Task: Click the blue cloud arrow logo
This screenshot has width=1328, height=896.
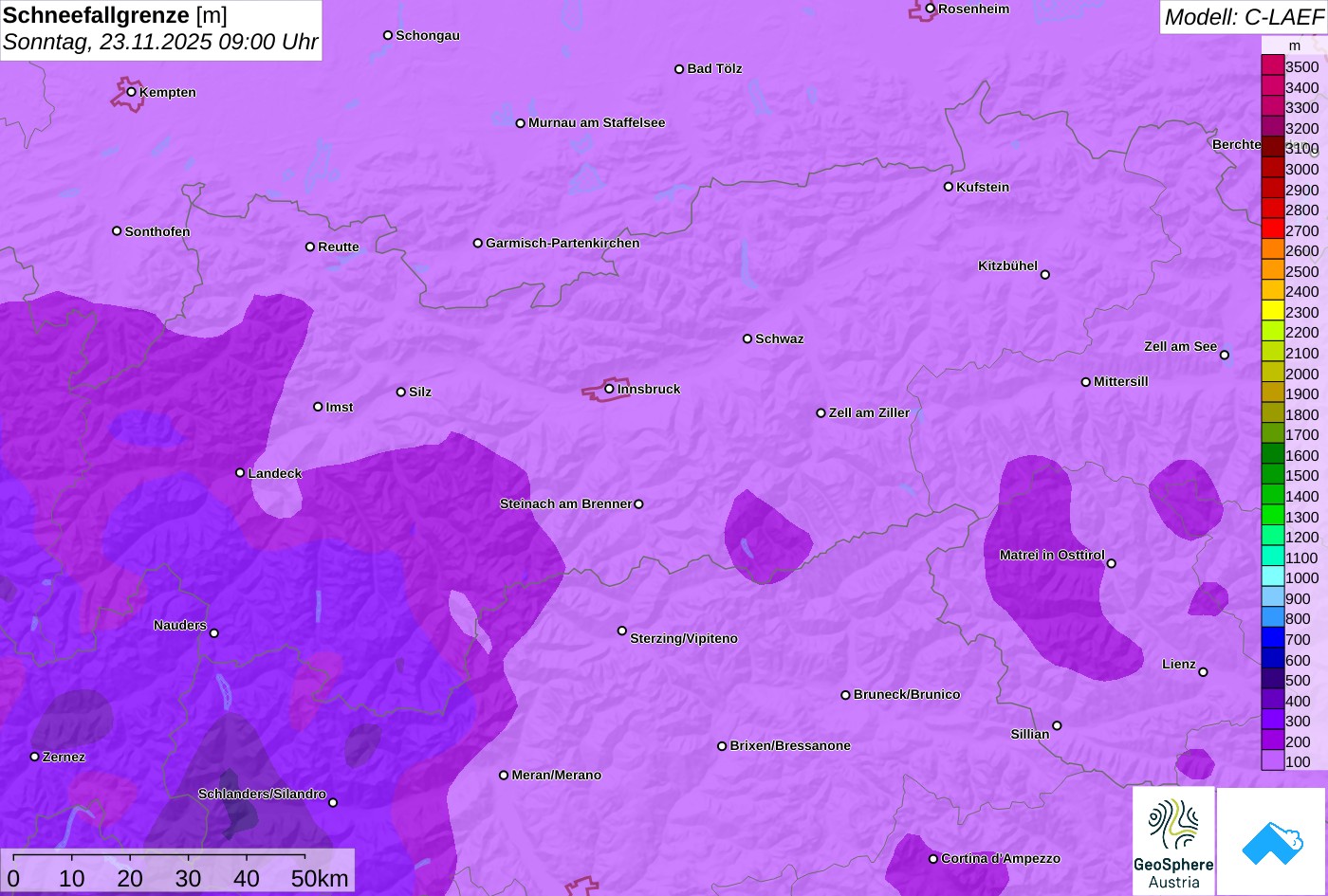Action: coord(1271,842)
